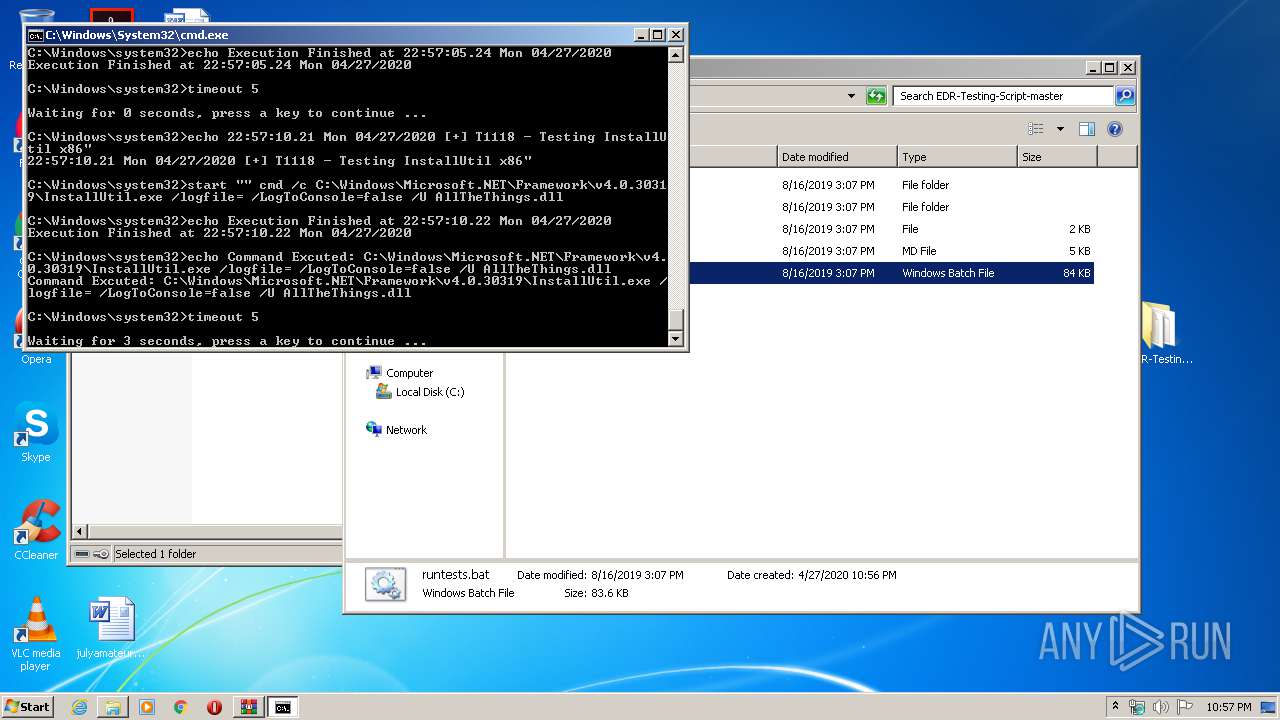Open Action Center flag icon
1280x720 pixels.
[x=1184, y=707]
